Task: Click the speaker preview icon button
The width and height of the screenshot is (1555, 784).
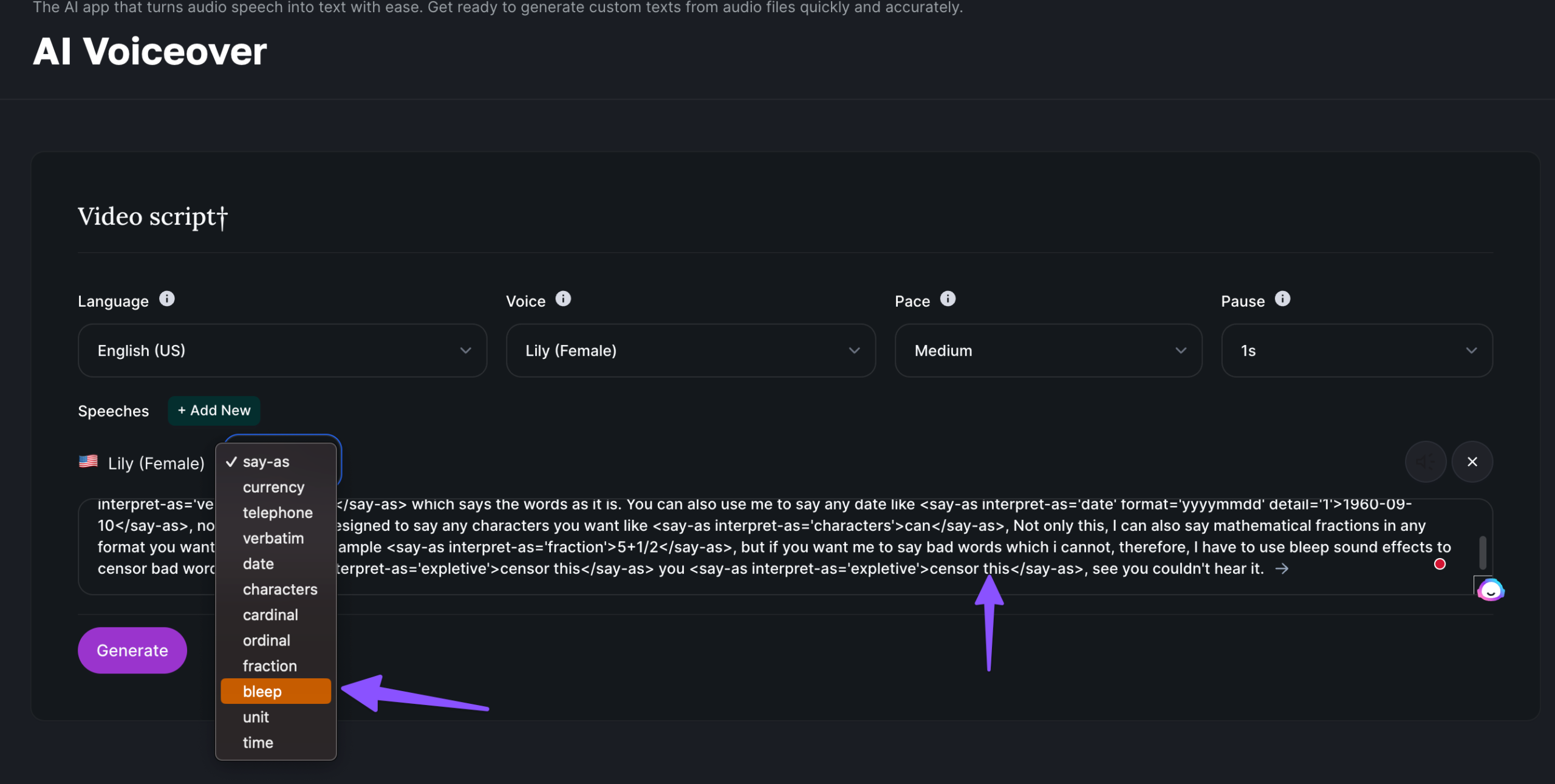Action: 1425,462
